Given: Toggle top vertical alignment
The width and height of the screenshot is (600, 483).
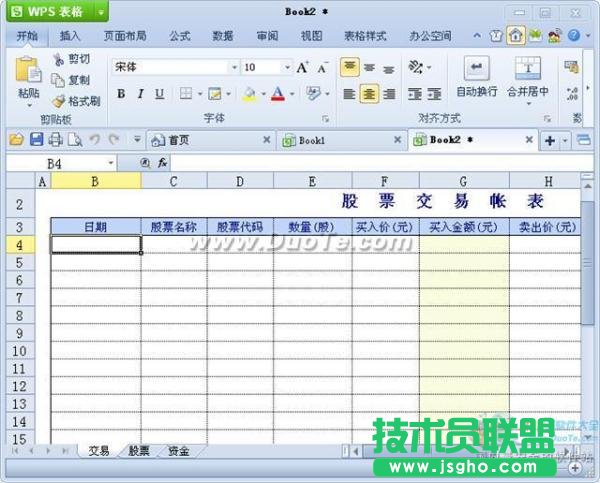Looking at the screenshot, I should tap(350, 67).
